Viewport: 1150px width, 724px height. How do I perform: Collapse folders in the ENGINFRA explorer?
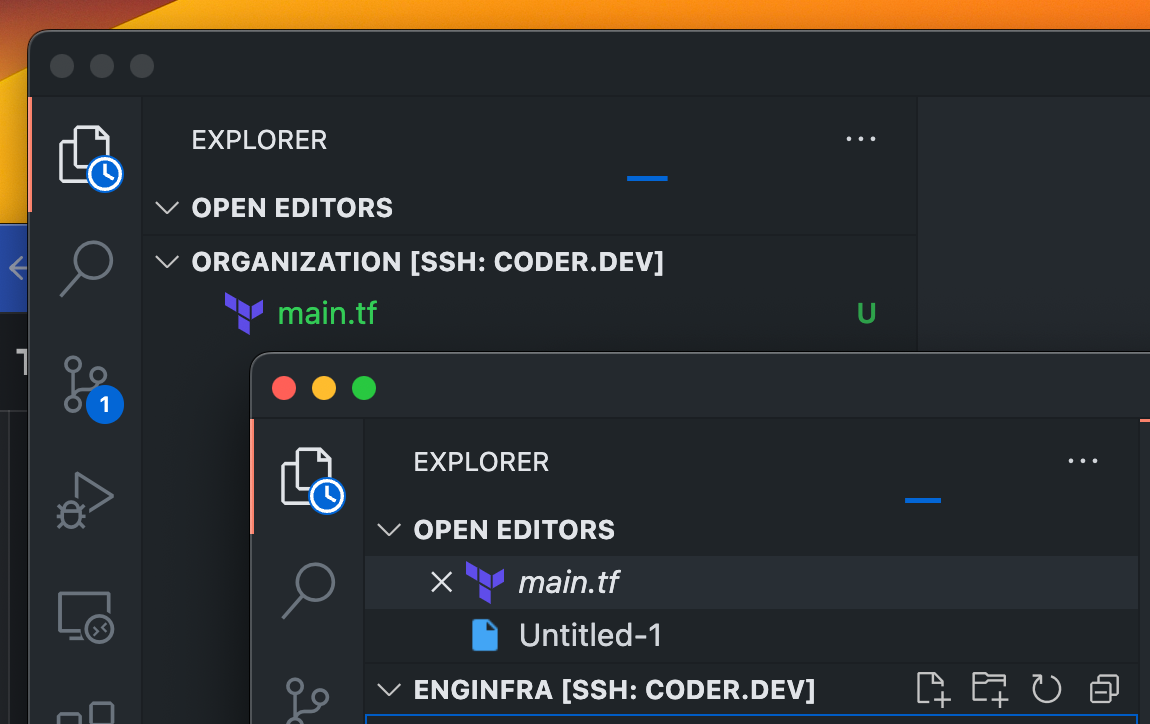pos(1103,688)
